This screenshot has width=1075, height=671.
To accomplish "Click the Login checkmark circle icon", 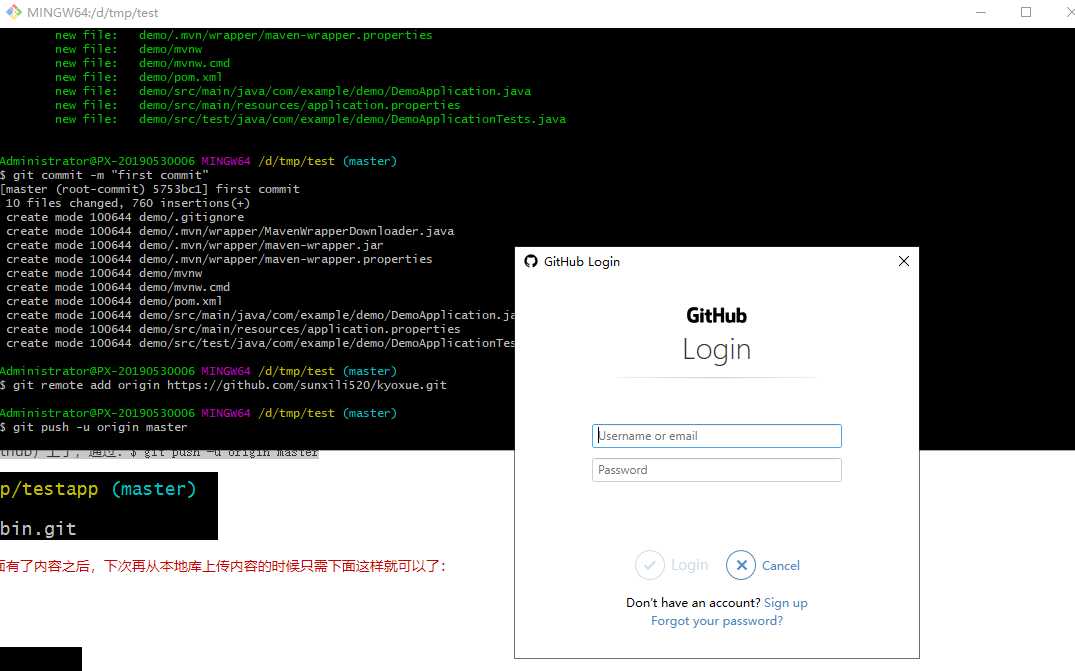I will click(x=650, y=565).
